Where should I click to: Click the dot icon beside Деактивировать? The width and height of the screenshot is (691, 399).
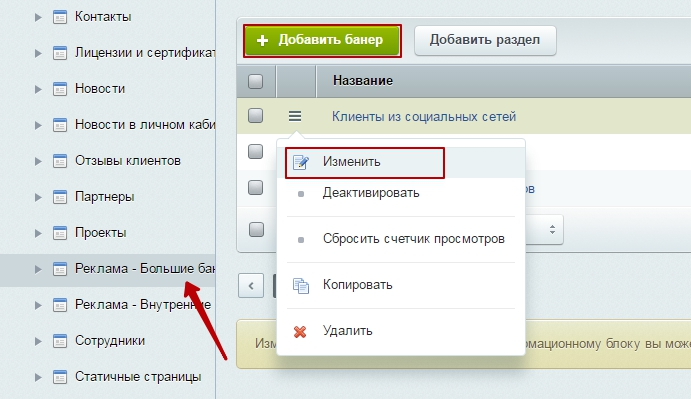tap(301, 194)
